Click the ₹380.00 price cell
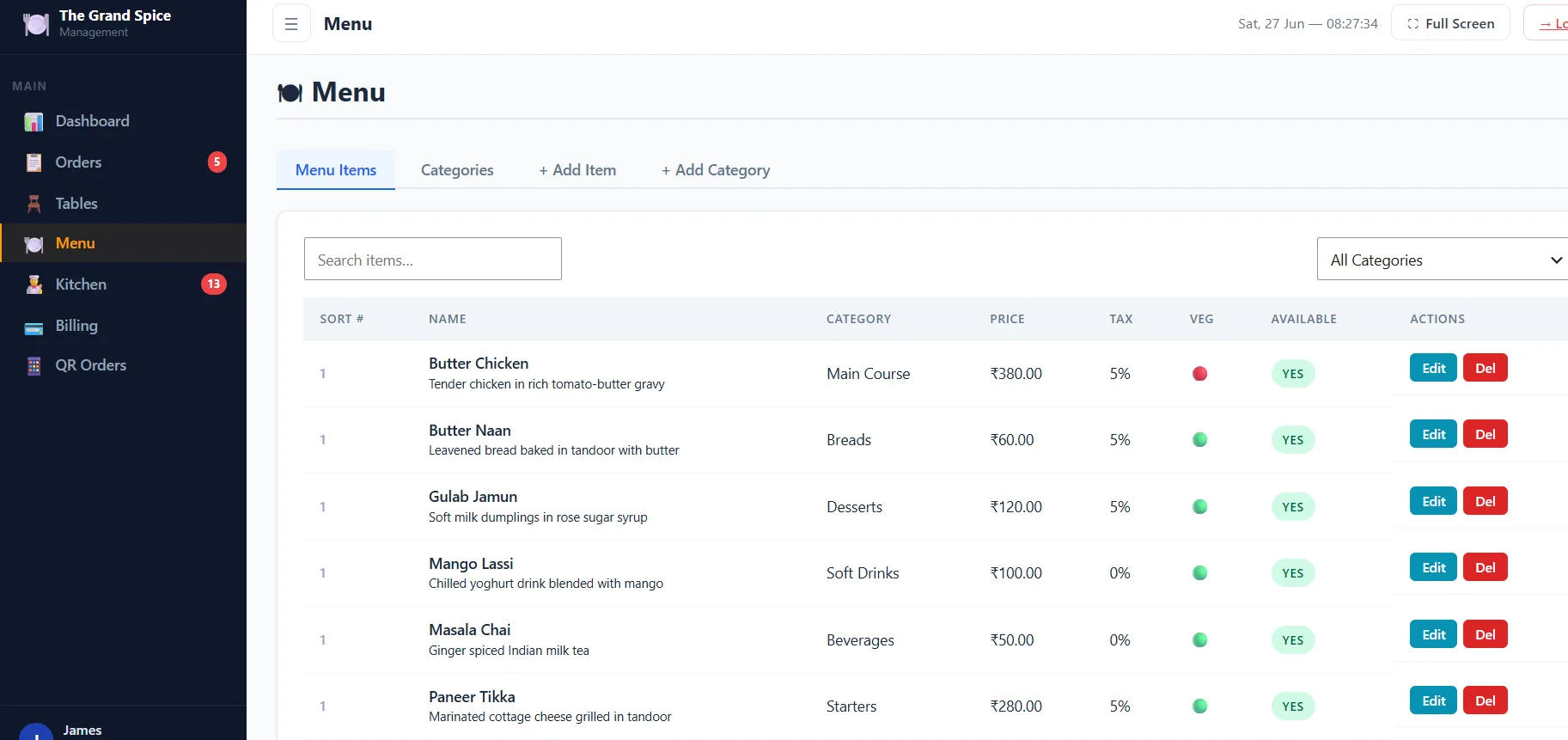Image resolution: width=1568 pixels, height=740 pixels. point(1016,374)
